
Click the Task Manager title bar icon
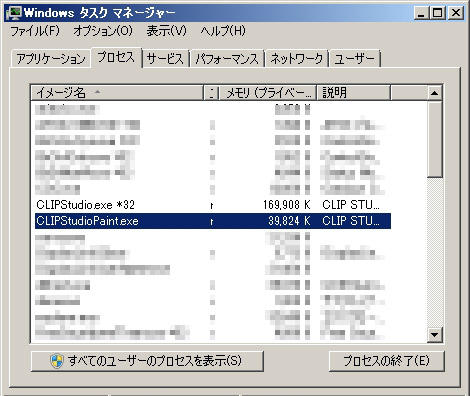pos(14,13)
